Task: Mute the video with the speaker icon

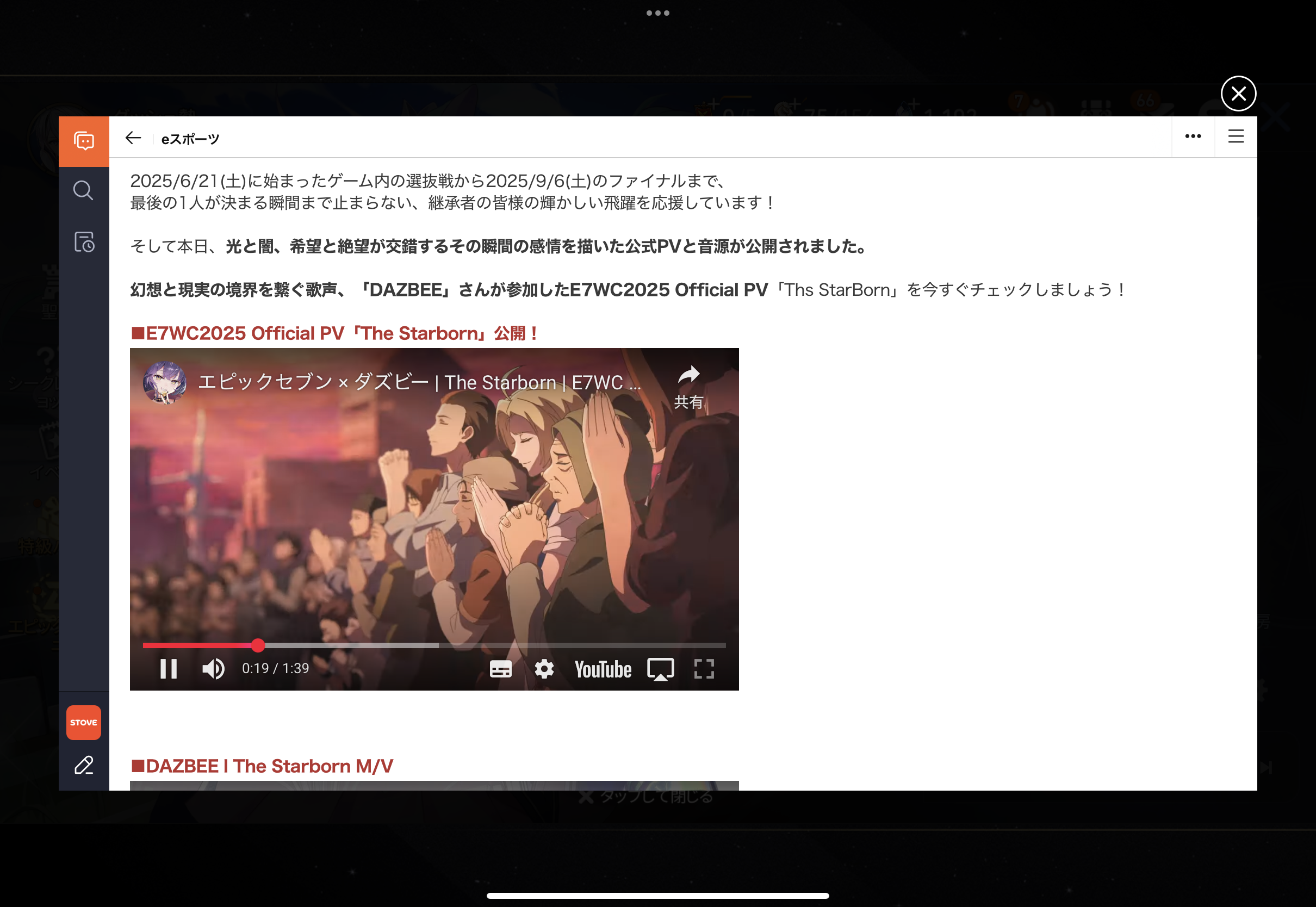Action: 214,669
